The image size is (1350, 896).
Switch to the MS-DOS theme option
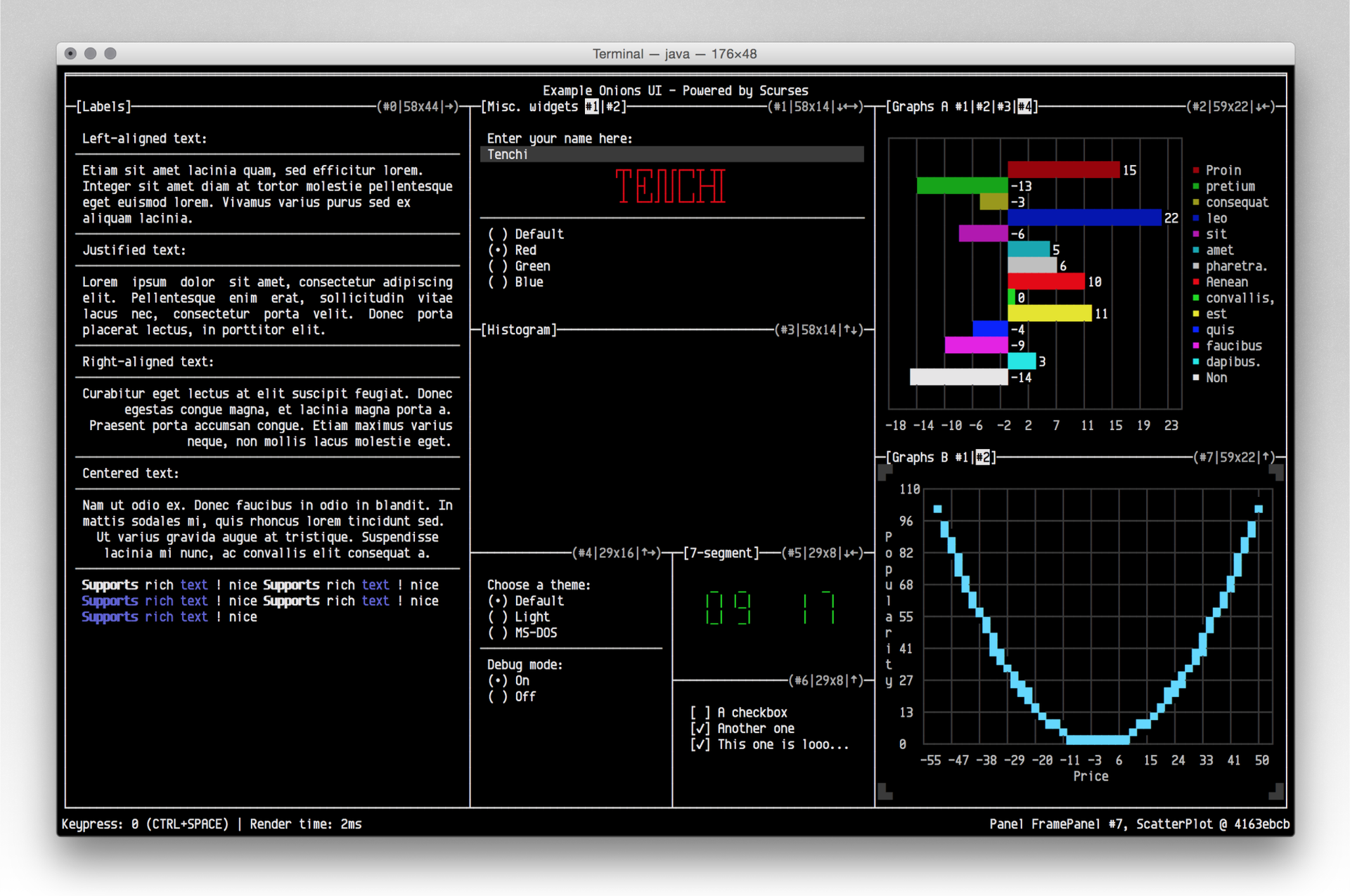pos(522,632)
